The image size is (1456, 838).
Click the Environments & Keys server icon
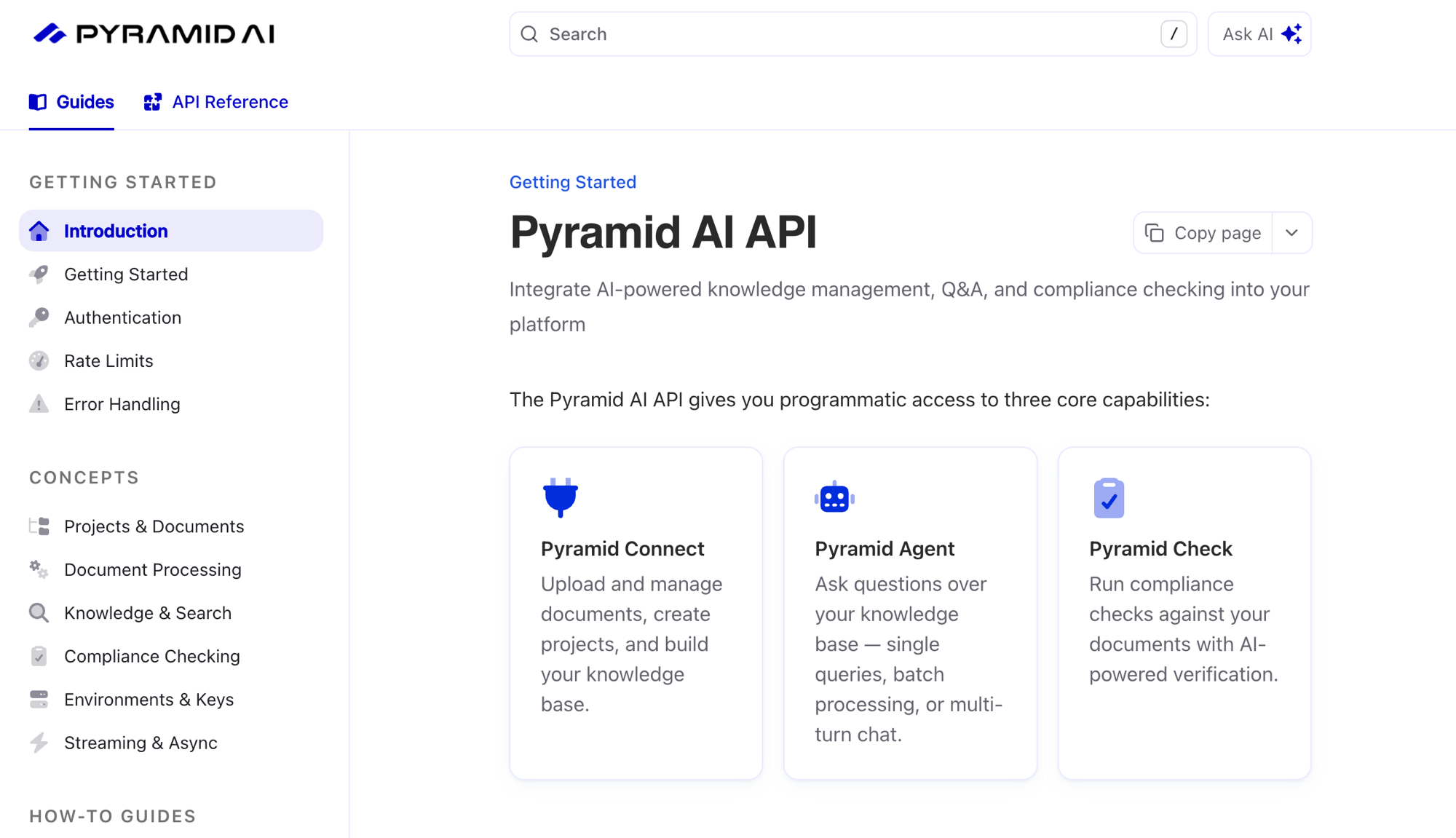click(x=39, y=699)
